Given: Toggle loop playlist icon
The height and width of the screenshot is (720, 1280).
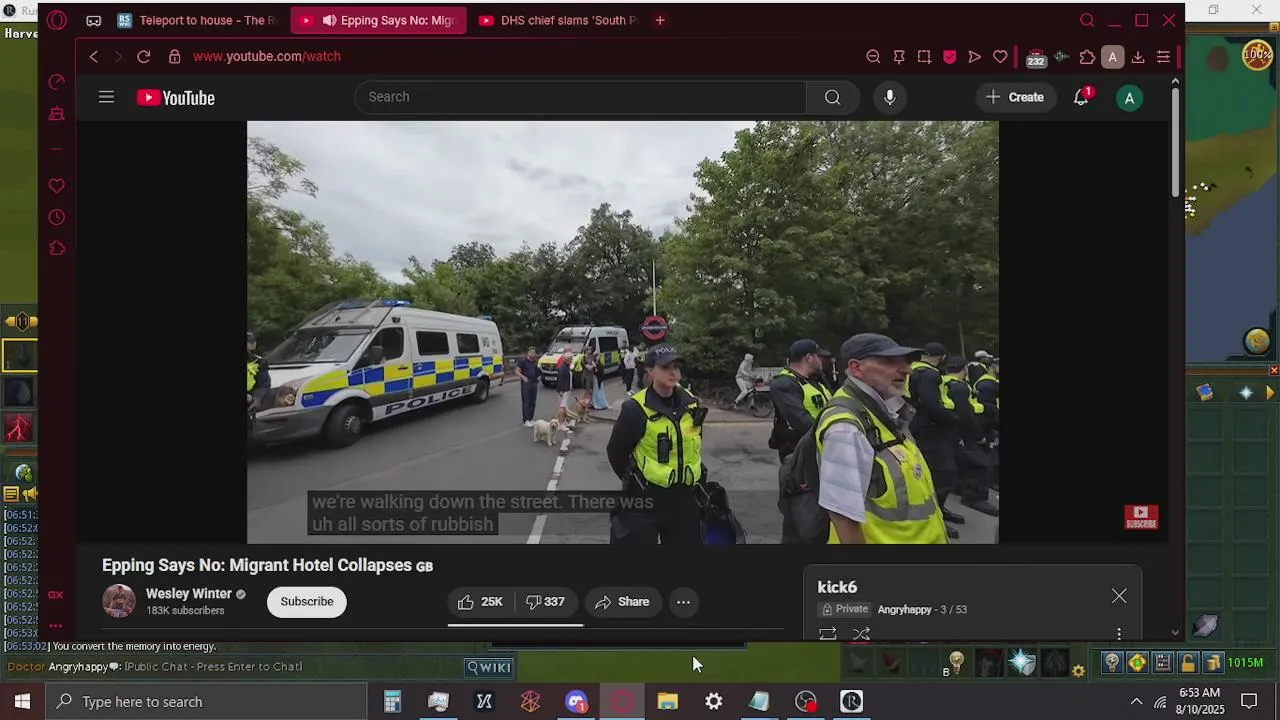Looking at the screenshot, I should point(828,633).
